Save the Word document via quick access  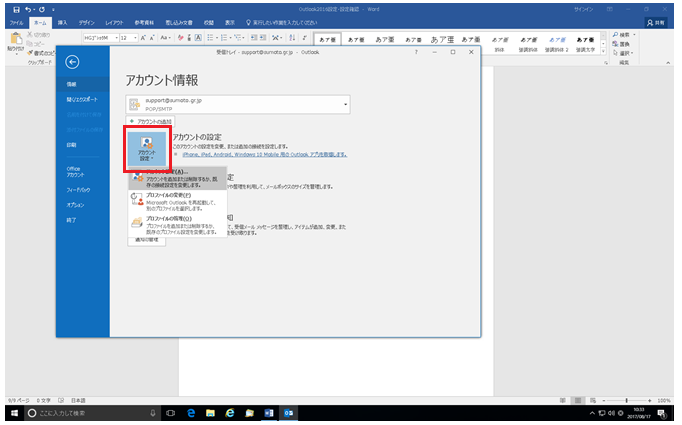(x=16, y=9)
